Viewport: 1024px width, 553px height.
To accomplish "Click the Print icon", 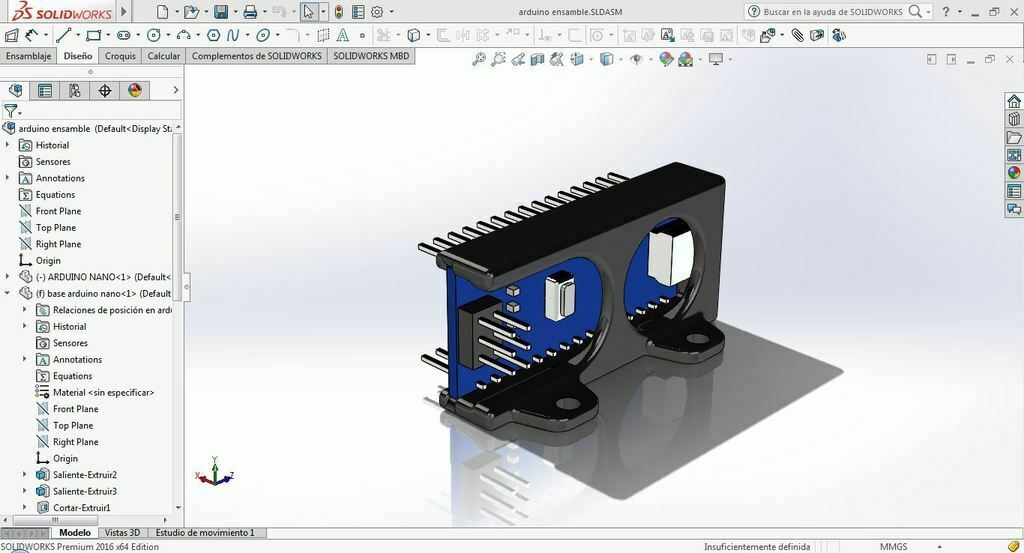I will point(250,12).
